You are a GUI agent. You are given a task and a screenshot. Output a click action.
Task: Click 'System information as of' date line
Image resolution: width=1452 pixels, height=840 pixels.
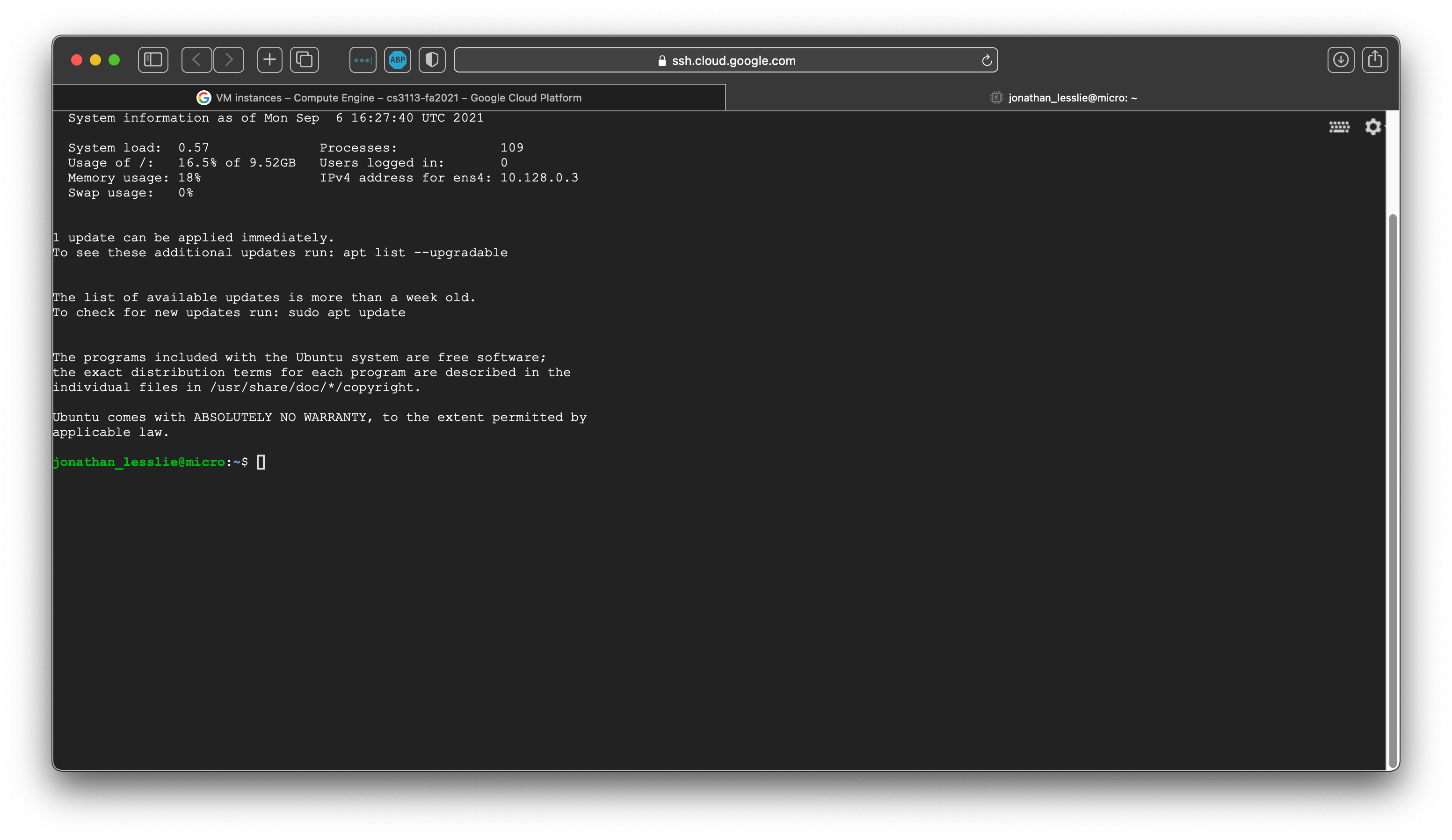(x=276, y=117)
